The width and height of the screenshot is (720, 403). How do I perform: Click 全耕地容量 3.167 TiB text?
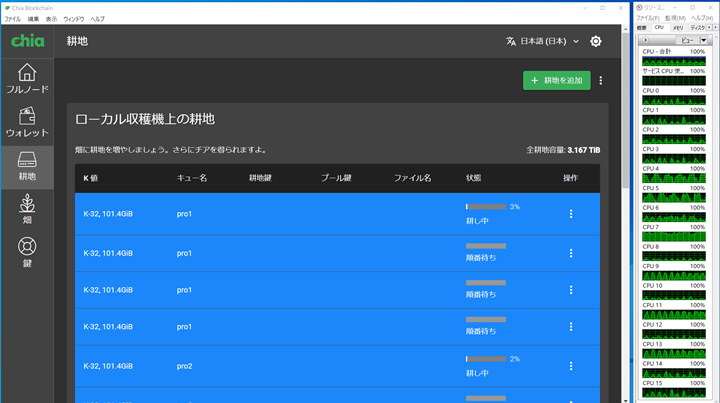pos(563,150)
